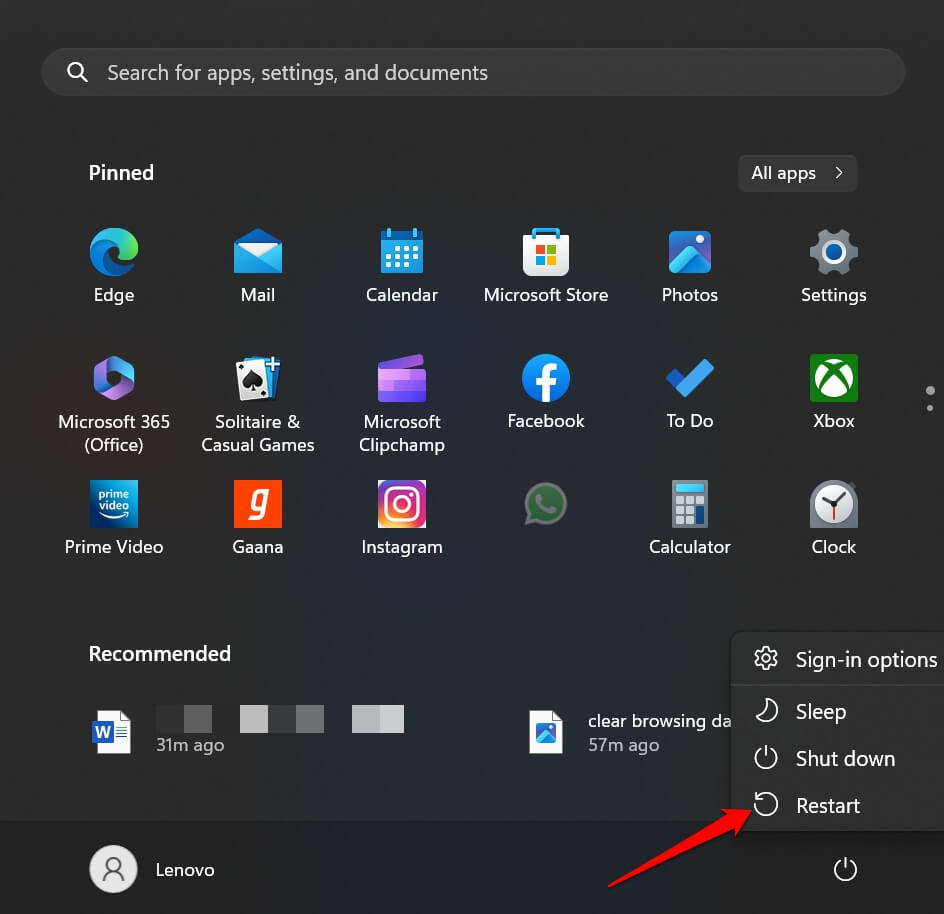944x914 pixels.
Task: Open Windows Settings
Action: (833, 252)
